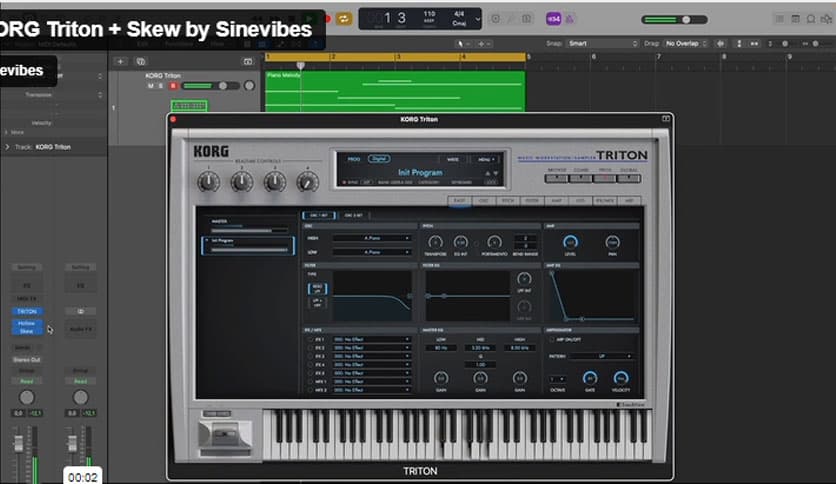Click the arpeggiator Gate knob
Viewport: 836px width, 484px height.
tap(590, 378)
